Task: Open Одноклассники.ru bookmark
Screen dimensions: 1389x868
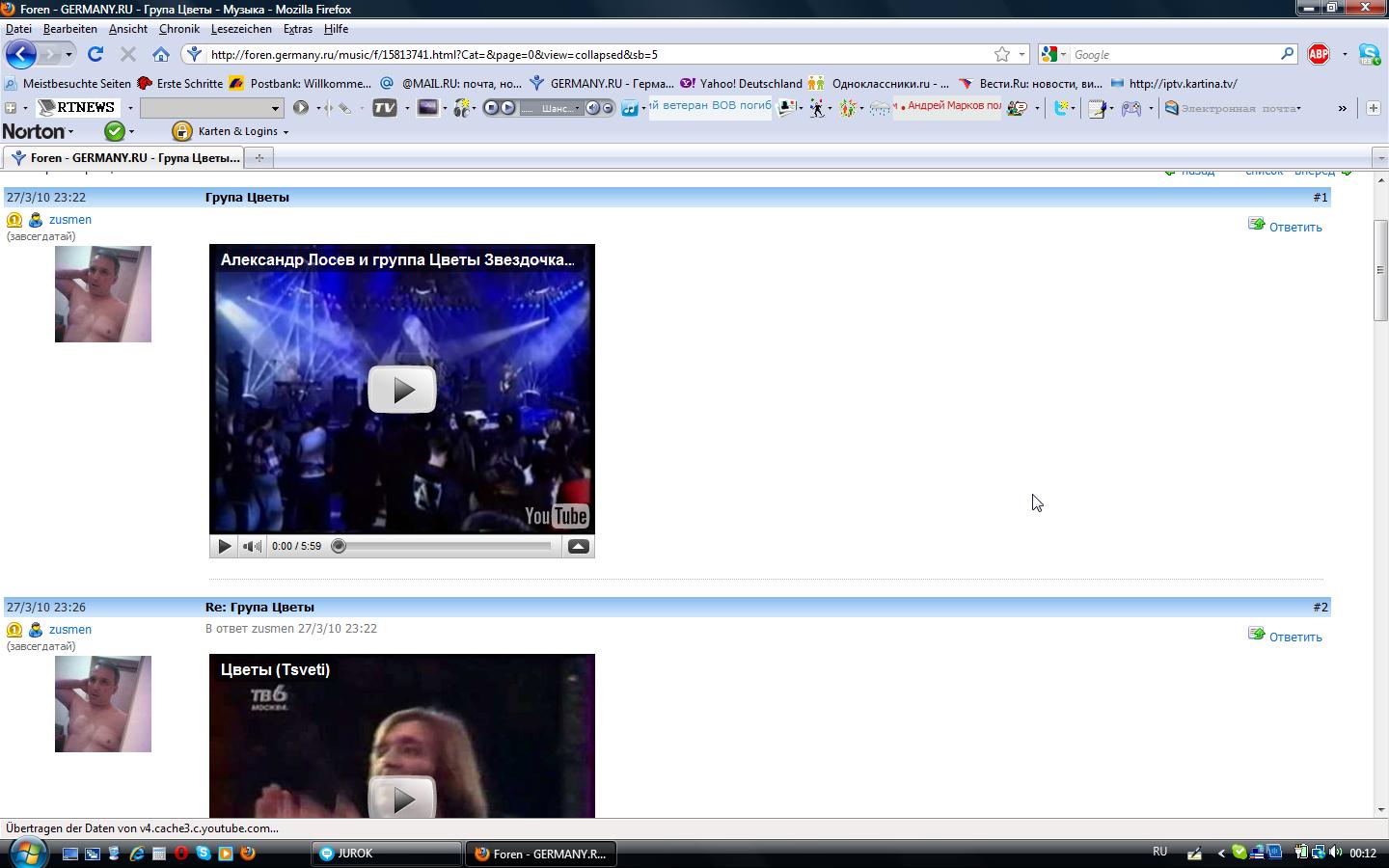Action: coord(879,84)
